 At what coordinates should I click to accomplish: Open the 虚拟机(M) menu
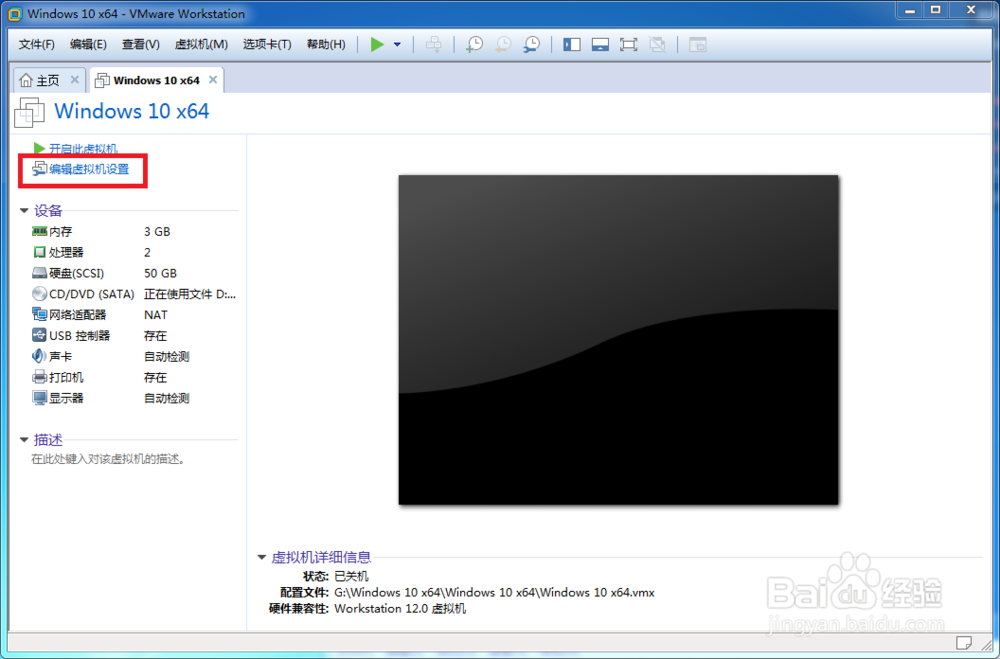pyautogui.click(x=202, y=45)
